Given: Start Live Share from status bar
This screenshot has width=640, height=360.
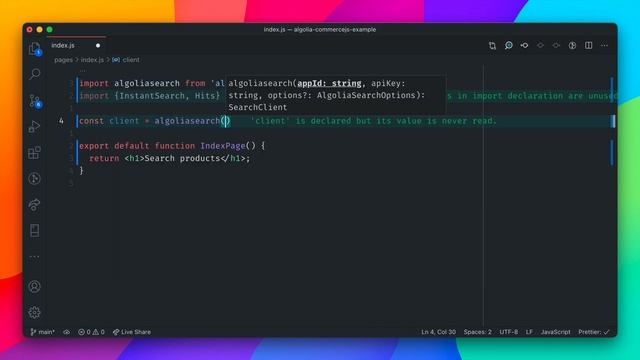Looking at the screenshot, I should [x=132, y=332].
